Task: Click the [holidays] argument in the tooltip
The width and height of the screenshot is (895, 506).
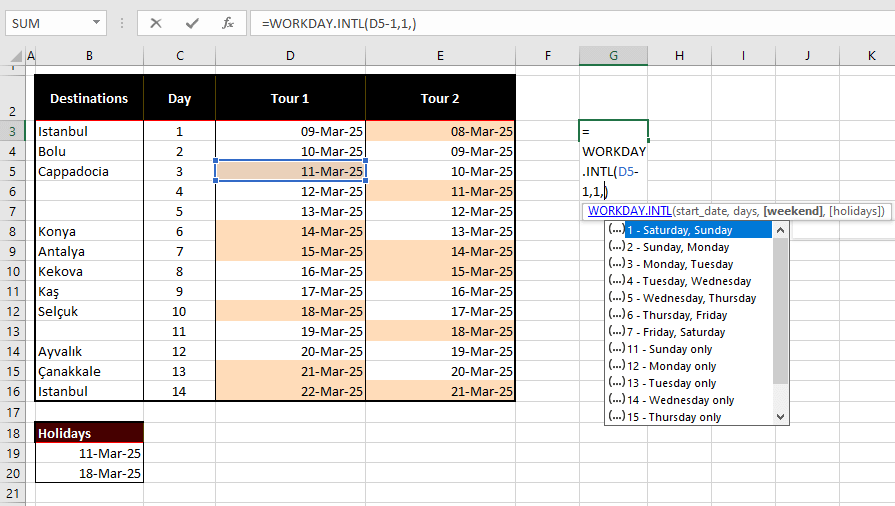Action: (x=856, y=211)
